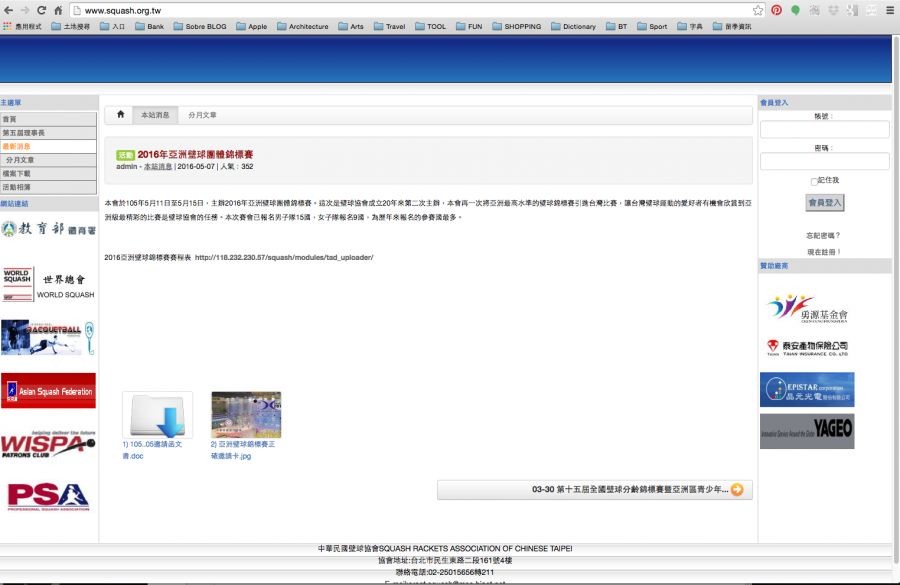Bookmark this page with the star icon
The height and width of the screenshot is (585, 900).
pos(758,10)
